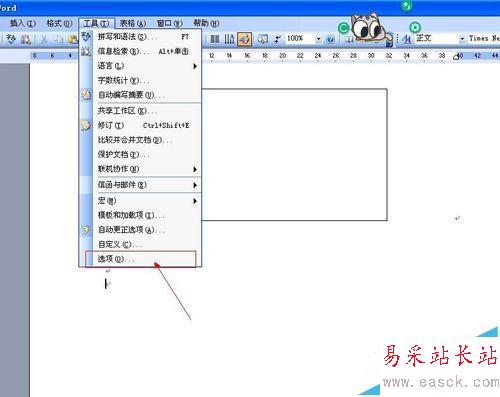The width and height of the screenshot is (500, 397).
Task: Choose 自定义 (Customize) menu entry
Action: (x=140, y=244)
